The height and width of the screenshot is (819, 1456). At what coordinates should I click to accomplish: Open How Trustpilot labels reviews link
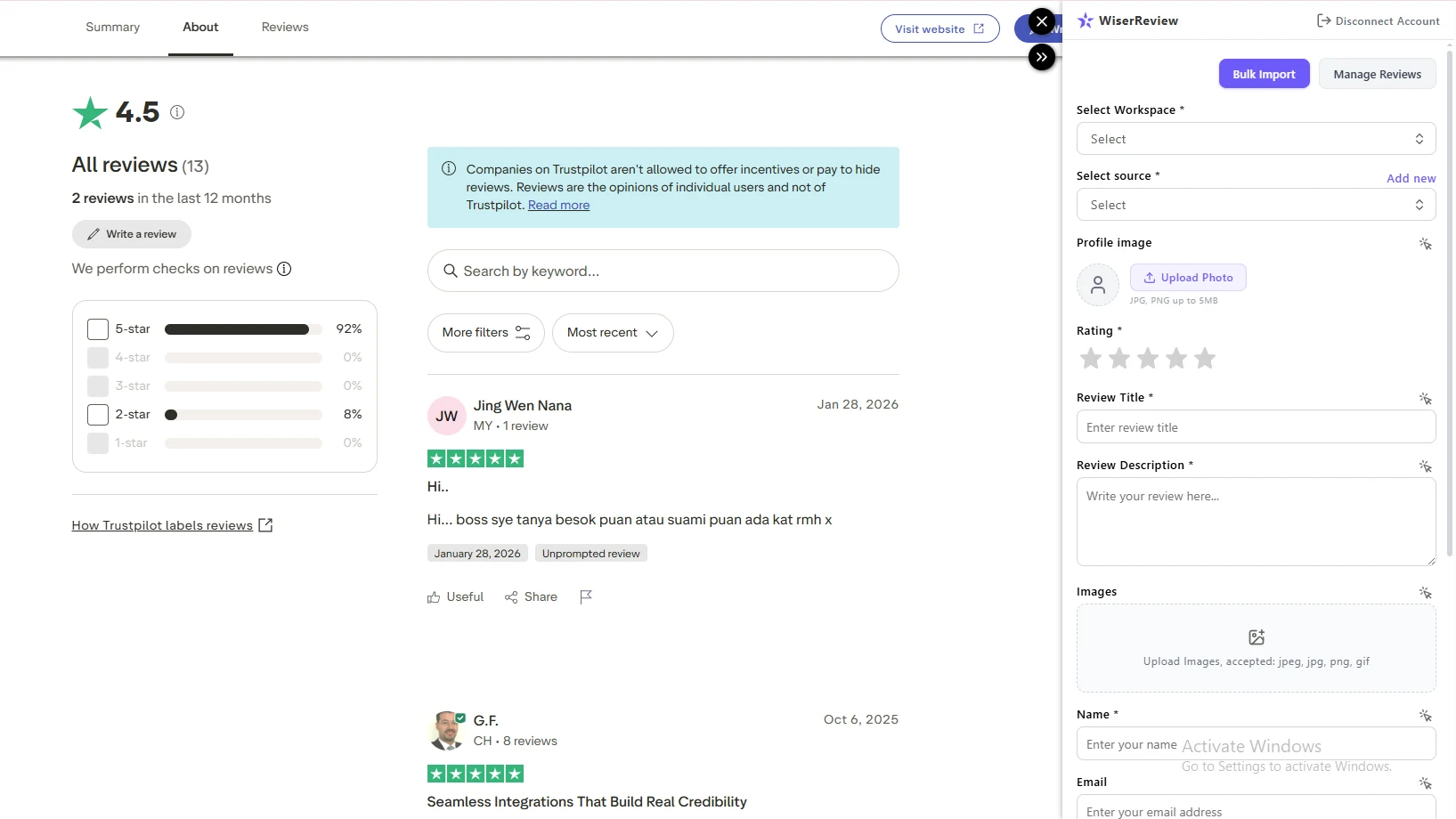172,525
